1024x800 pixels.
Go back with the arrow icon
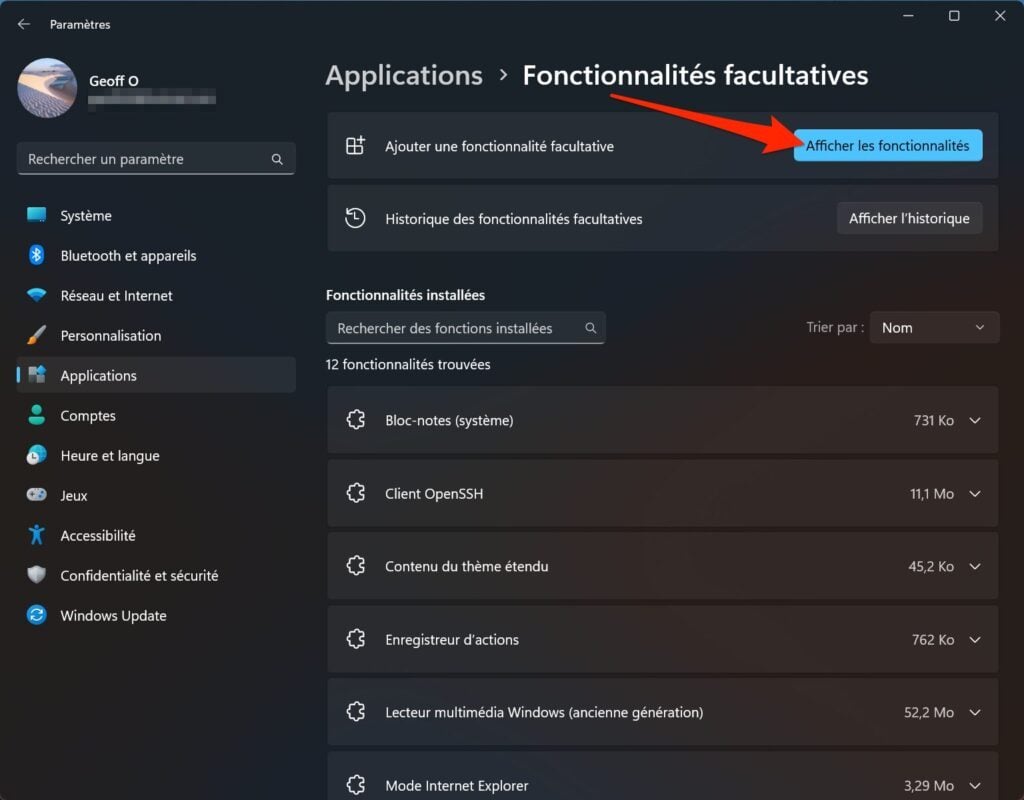point(24,24)
